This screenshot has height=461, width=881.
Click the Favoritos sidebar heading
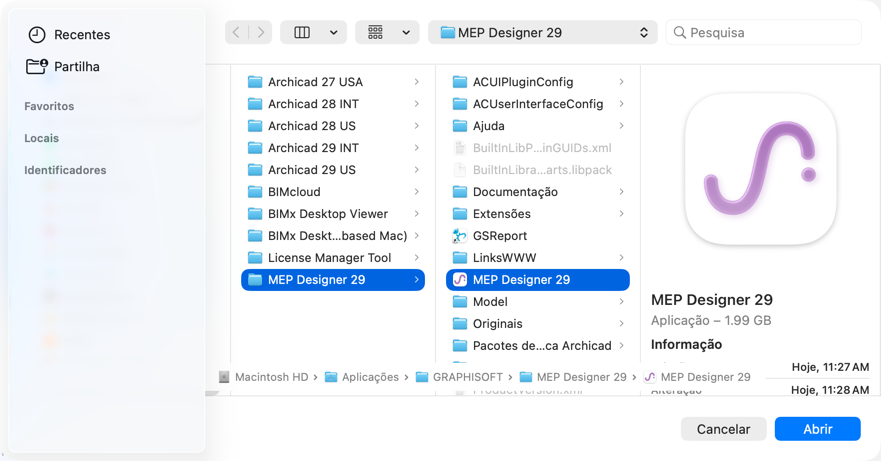click(49, 106)
